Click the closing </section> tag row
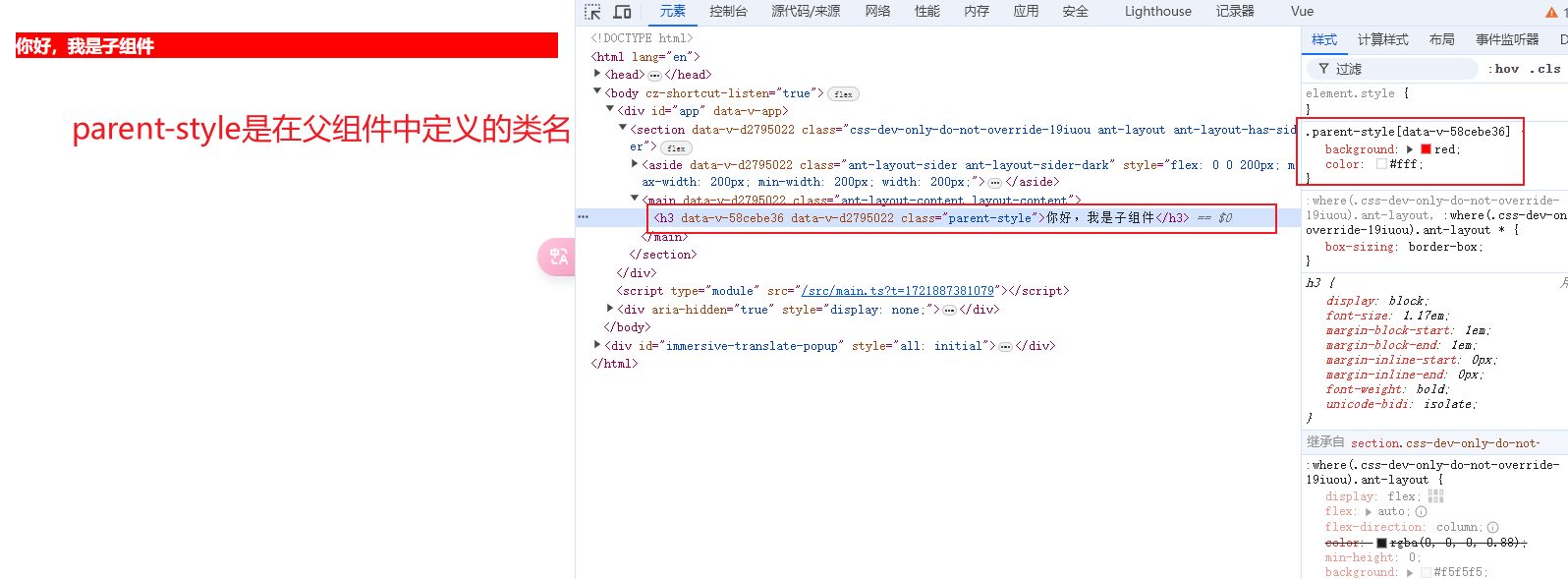Screen dimensions: 1568x579 (663, 255)
